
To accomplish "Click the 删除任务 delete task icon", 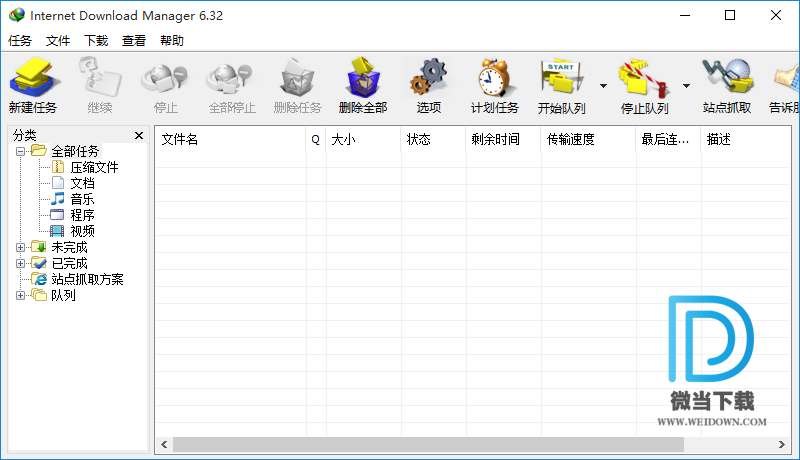I will [297, 78].
